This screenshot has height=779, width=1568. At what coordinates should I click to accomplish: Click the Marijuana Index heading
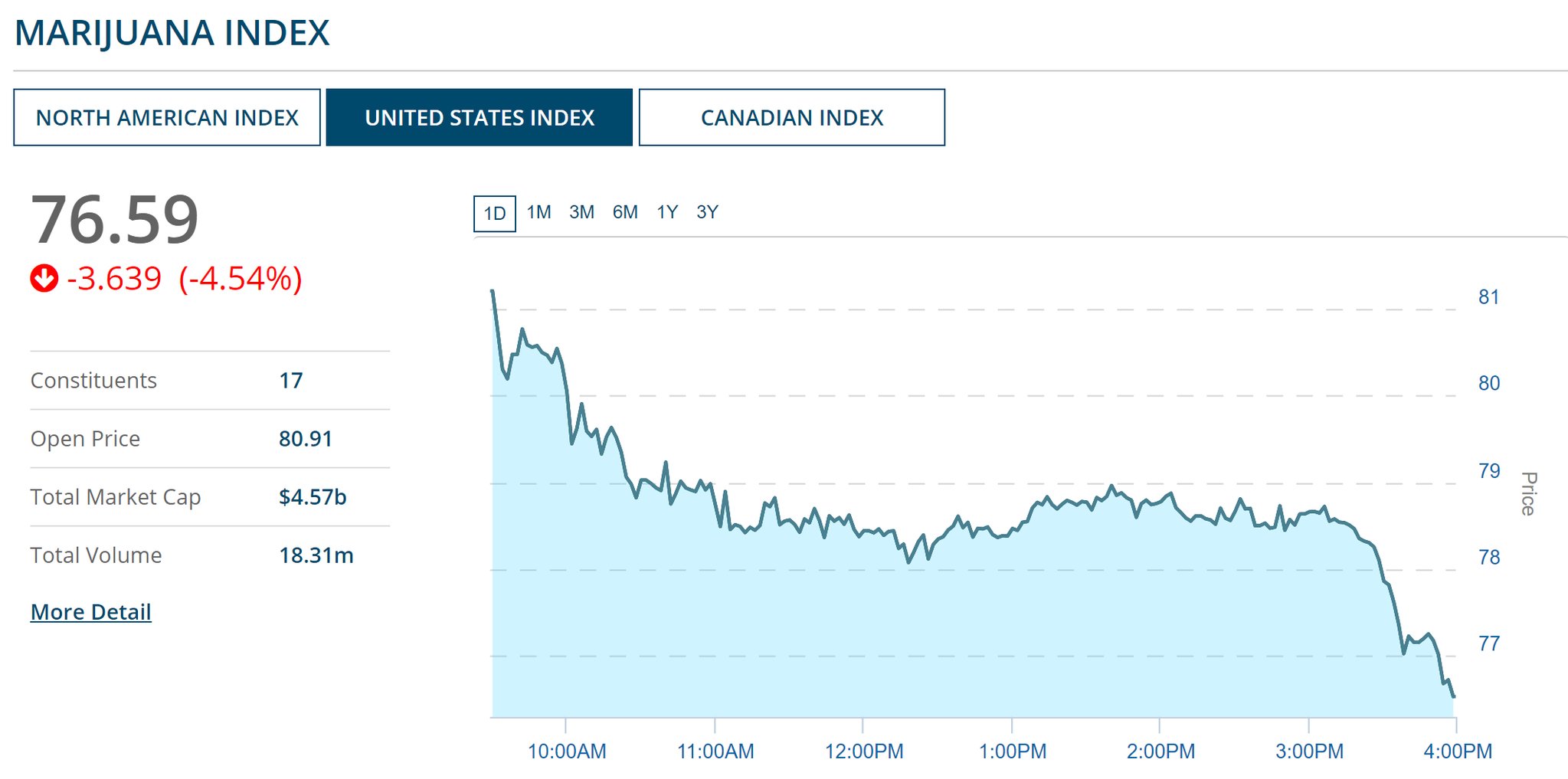click(x=172, y=34)
